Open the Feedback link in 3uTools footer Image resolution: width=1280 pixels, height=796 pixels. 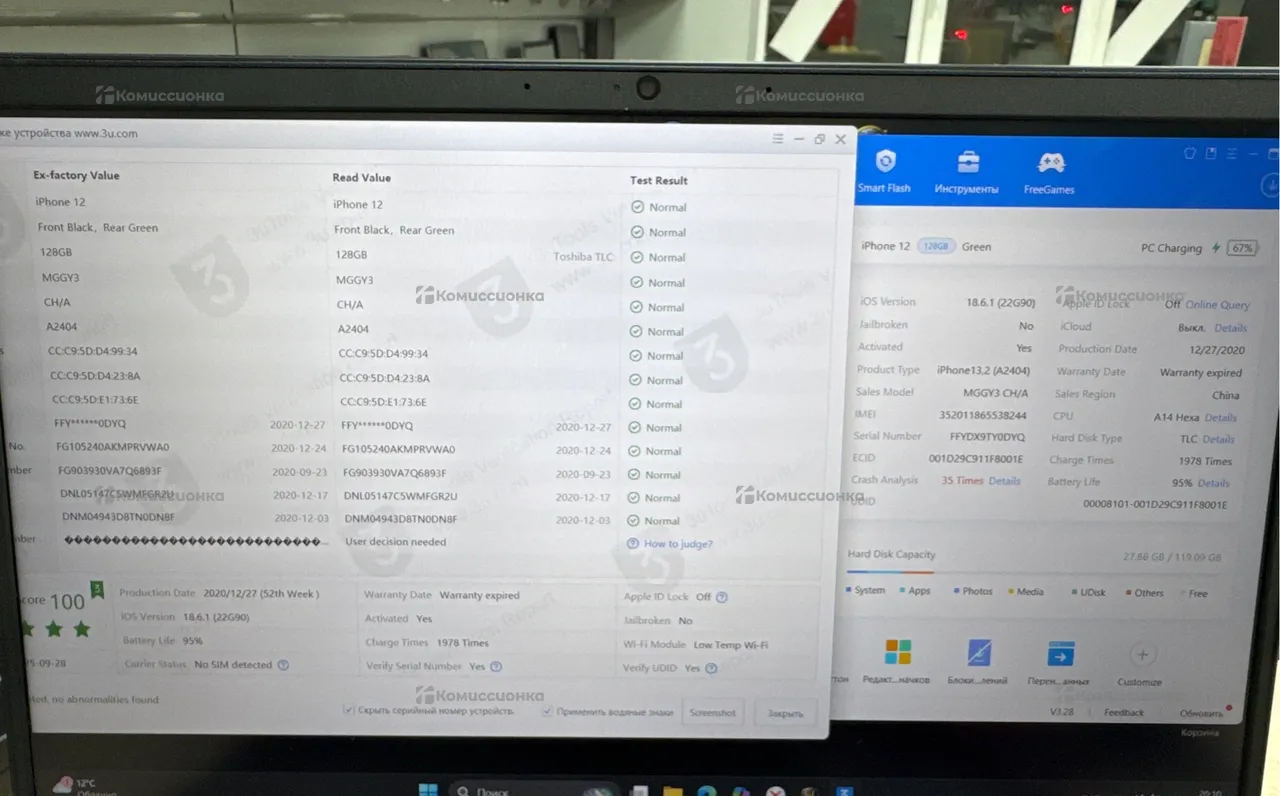coord(1124,712)
